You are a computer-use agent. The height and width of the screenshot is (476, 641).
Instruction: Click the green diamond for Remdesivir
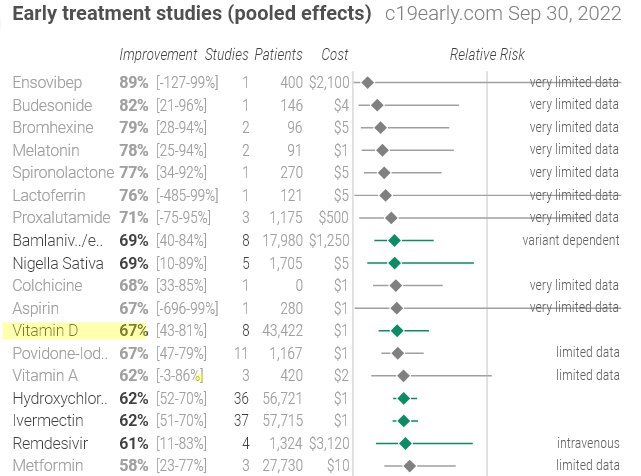pyautogui.click(x=405, y=443)
